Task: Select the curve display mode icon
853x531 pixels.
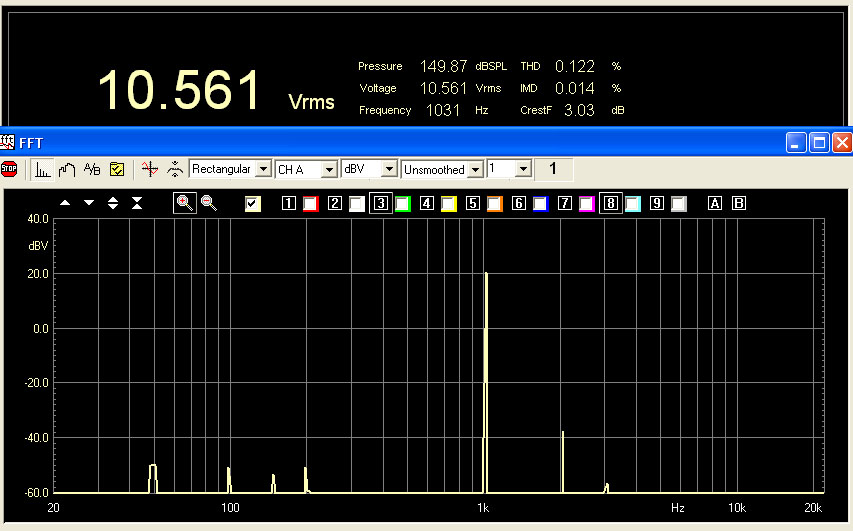Action: (x=67, y=169)
